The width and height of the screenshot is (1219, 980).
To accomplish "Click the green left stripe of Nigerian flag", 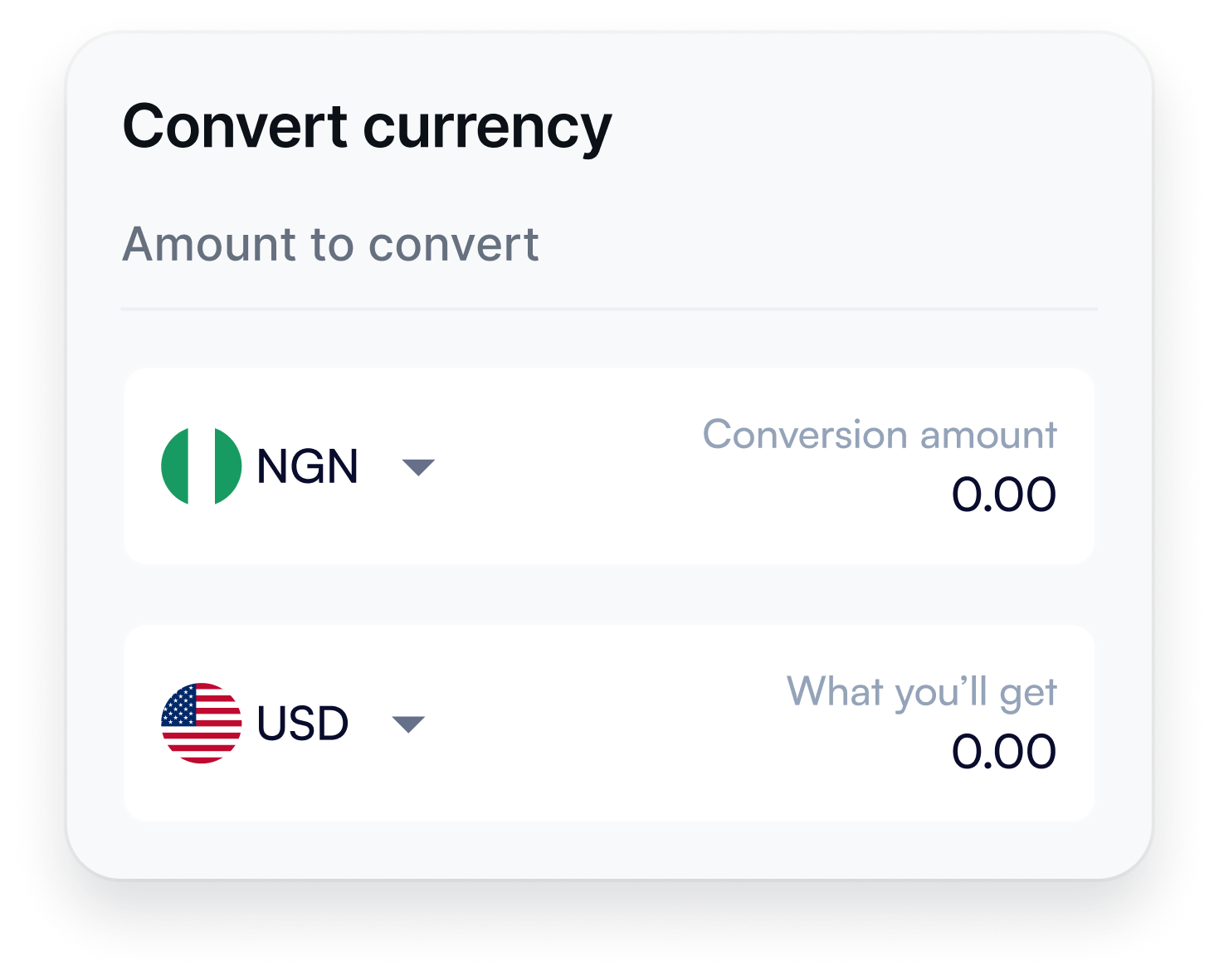I will point(174,466).
